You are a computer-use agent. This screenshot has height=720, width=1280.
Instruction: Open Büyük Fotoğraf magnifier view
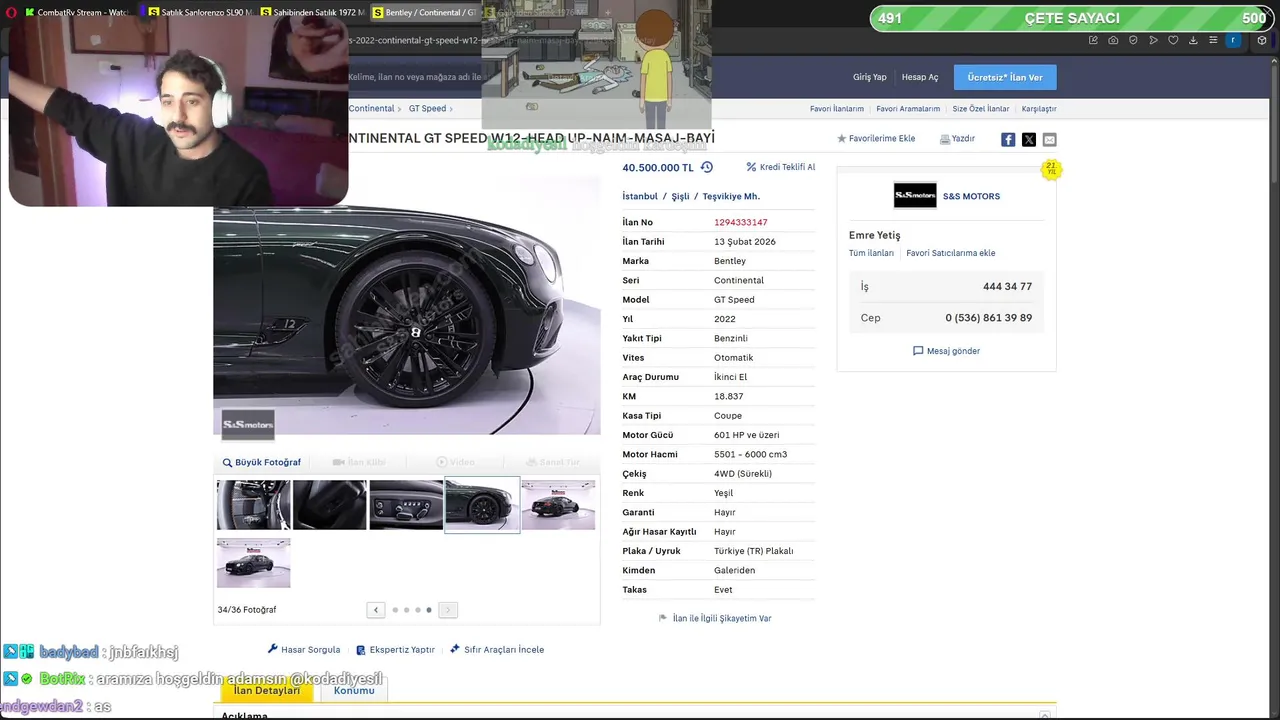pos(261,462)
